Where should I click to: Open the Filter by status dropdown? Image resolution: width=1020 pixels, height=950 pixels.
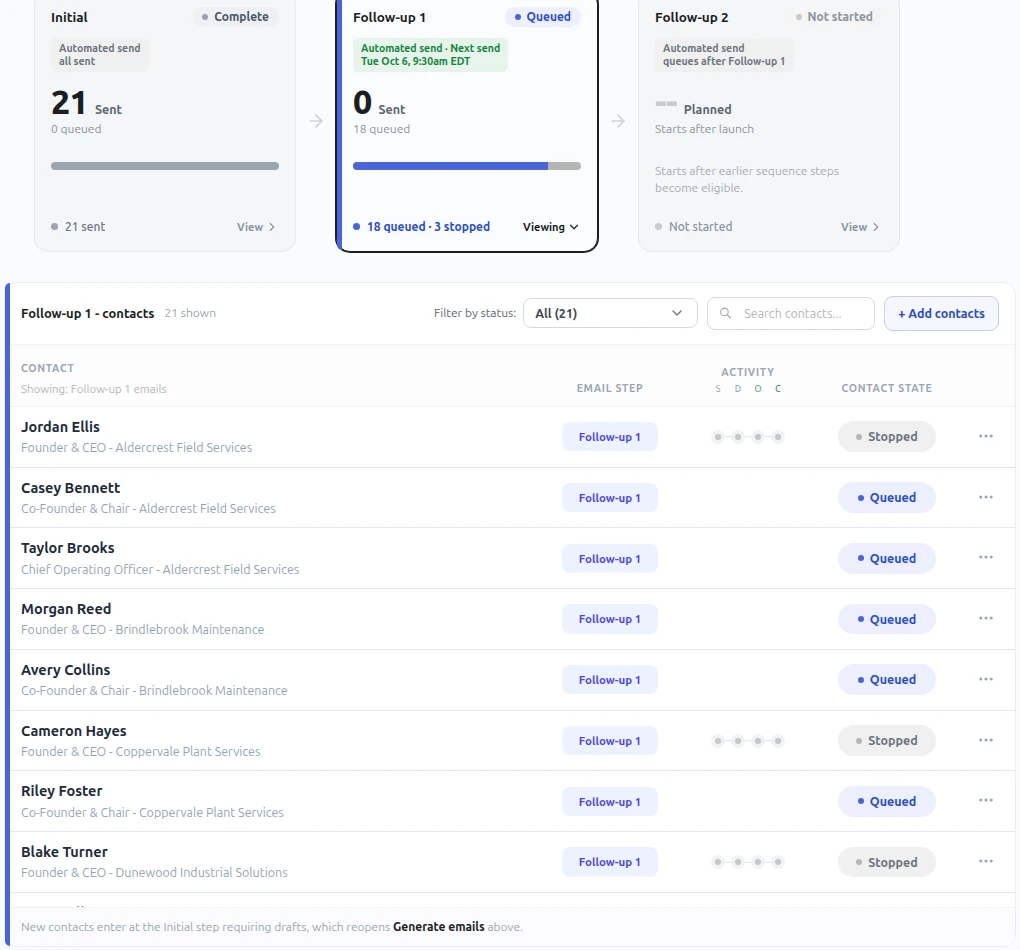[x=610, y=313]
